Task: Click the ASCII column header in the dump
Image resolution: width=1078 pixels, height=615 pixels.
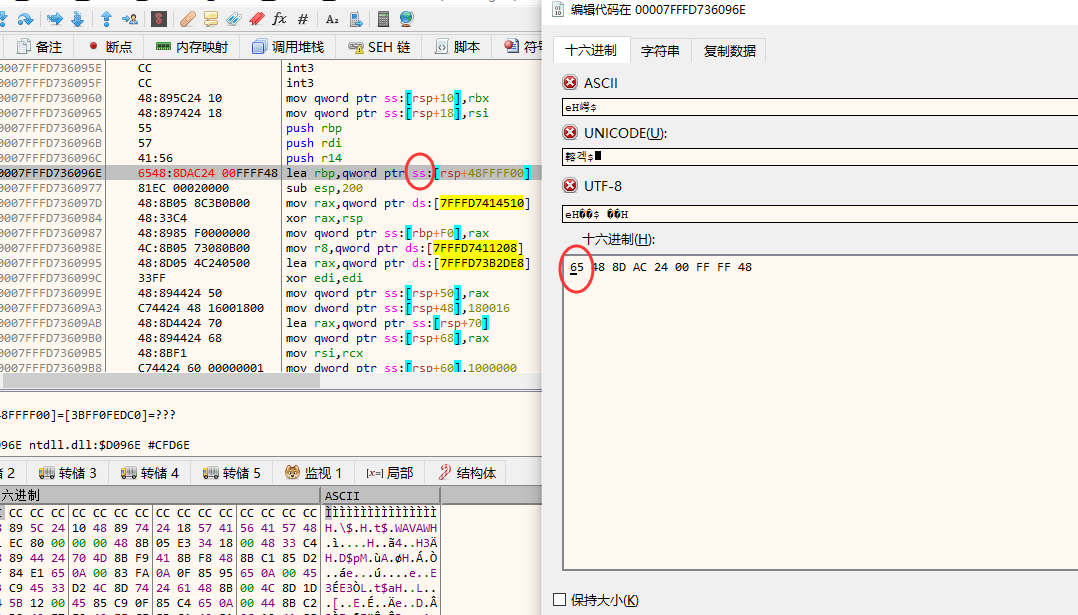Action: click(x=380, y=495)
